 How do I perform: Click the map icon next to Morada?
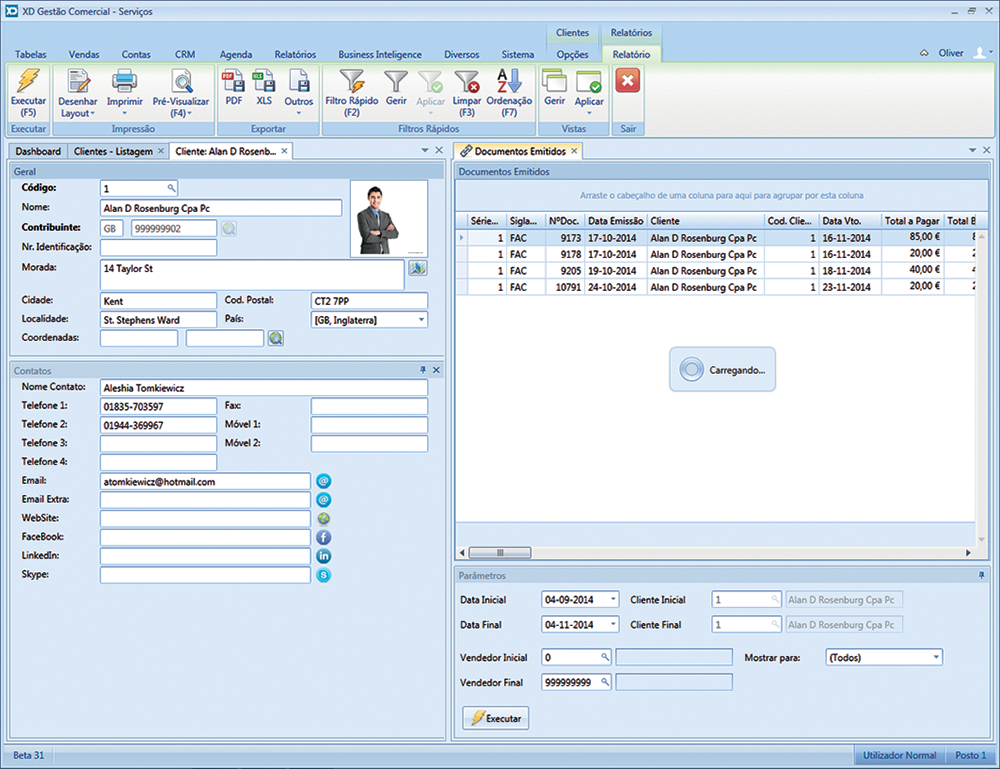[x=417, y=268]
